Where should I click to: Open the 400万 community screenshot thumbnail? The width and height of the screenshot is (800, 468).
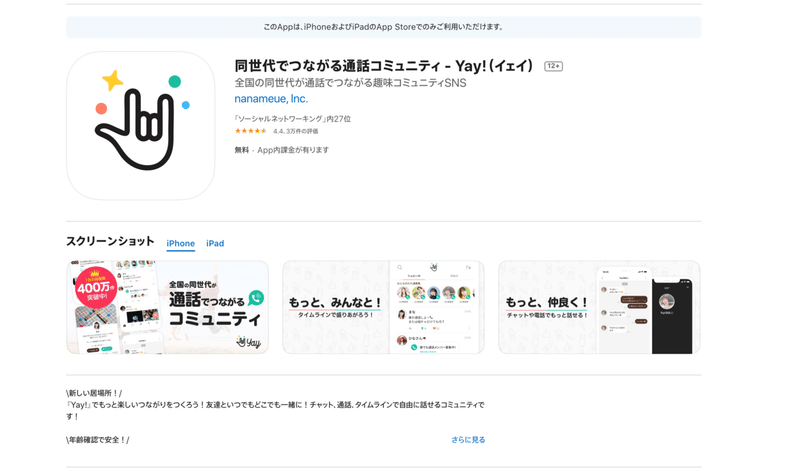pyautogui.click(x=167, y=307)
